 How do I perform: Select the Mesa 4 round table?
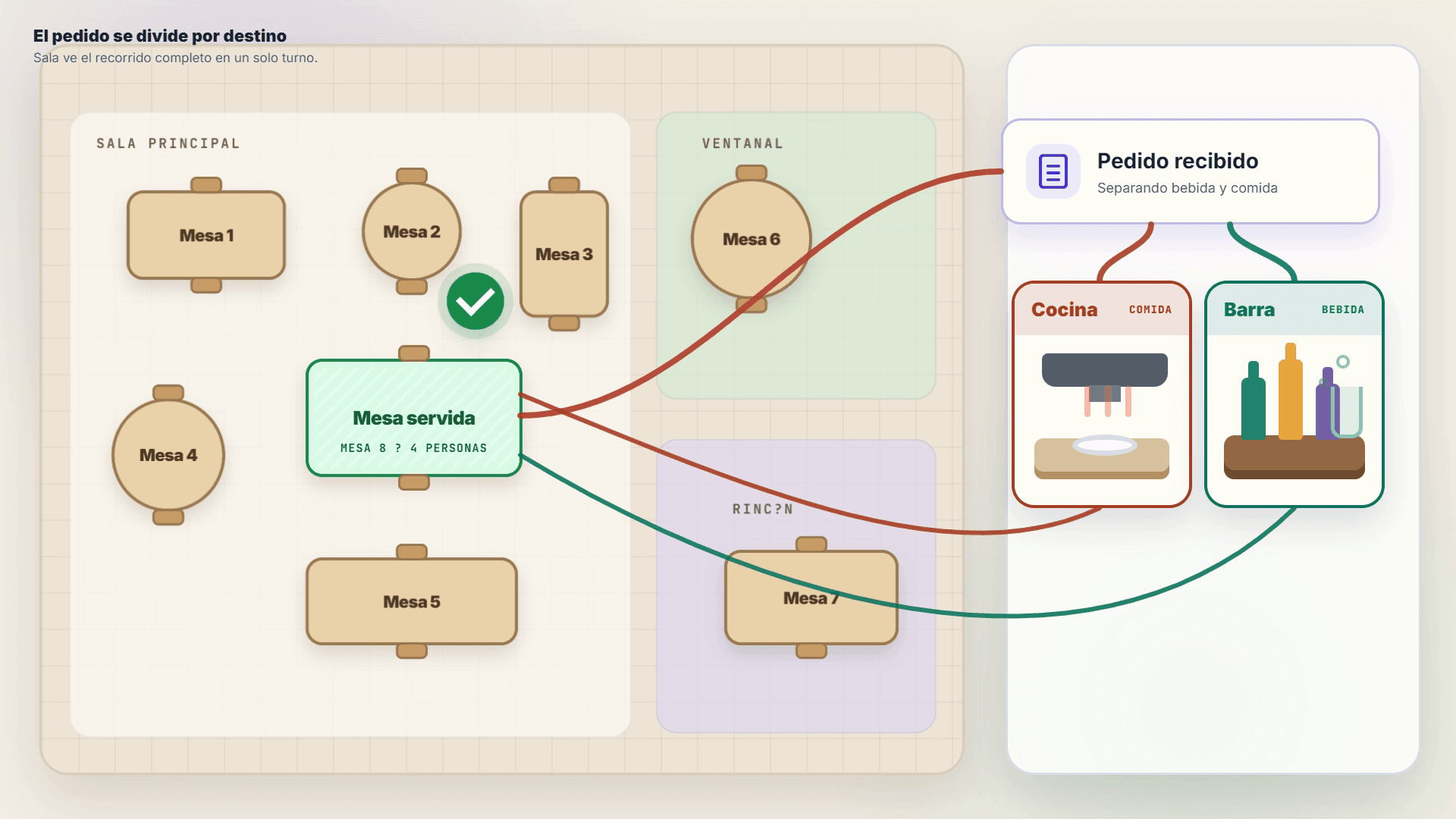pyautogui.click(x=168, y=455)
